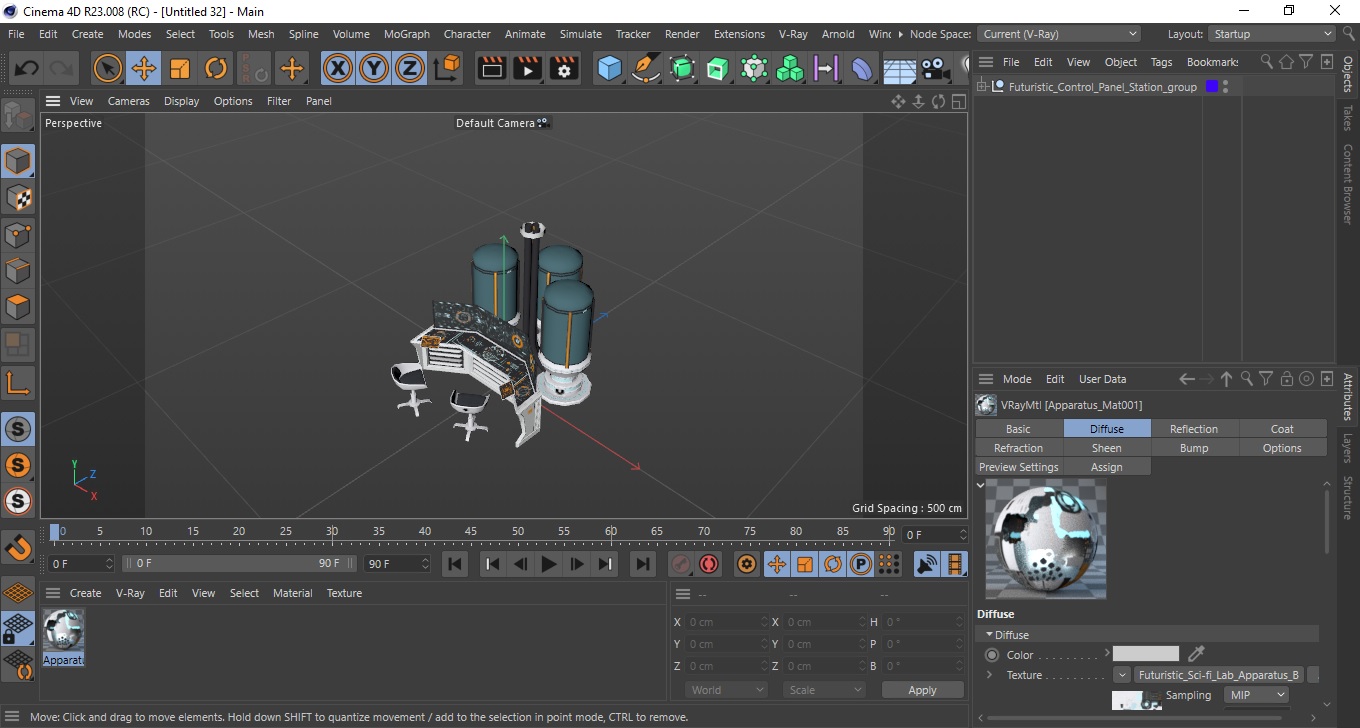Pick color with the eyedropper
Screen dimensions: 1360x728
pyautogui.click(x=1195, y=654)
